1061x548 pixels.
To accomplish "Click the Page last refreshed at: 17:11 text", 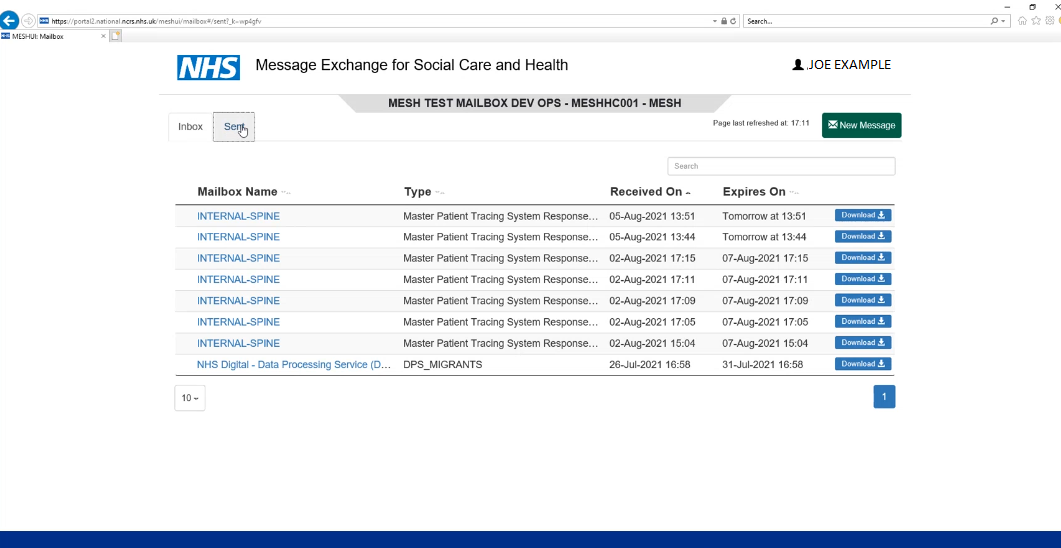I will [x=761, y=123].
